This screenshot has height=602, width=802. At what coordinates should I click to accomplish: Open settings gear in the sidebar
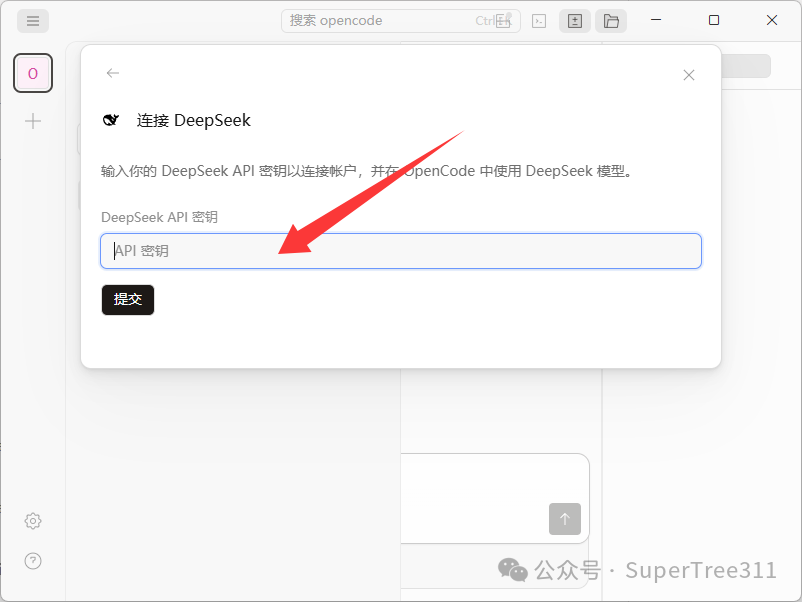point(33,521)
